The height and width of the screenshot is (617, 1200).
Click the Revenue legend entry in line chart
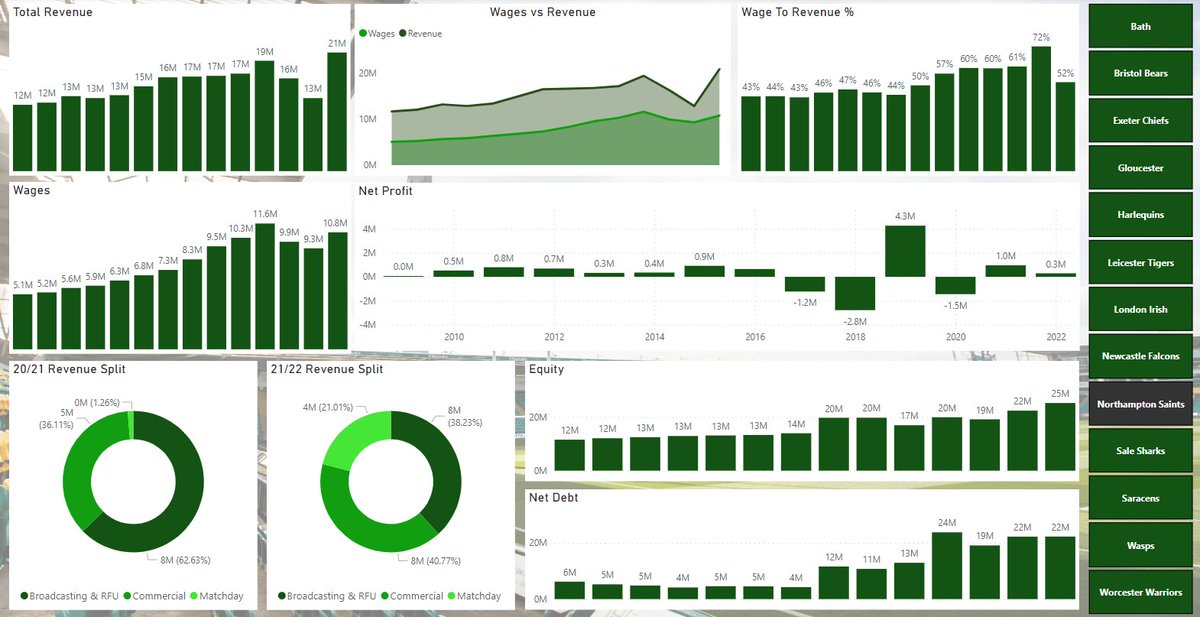coord(421,33)
